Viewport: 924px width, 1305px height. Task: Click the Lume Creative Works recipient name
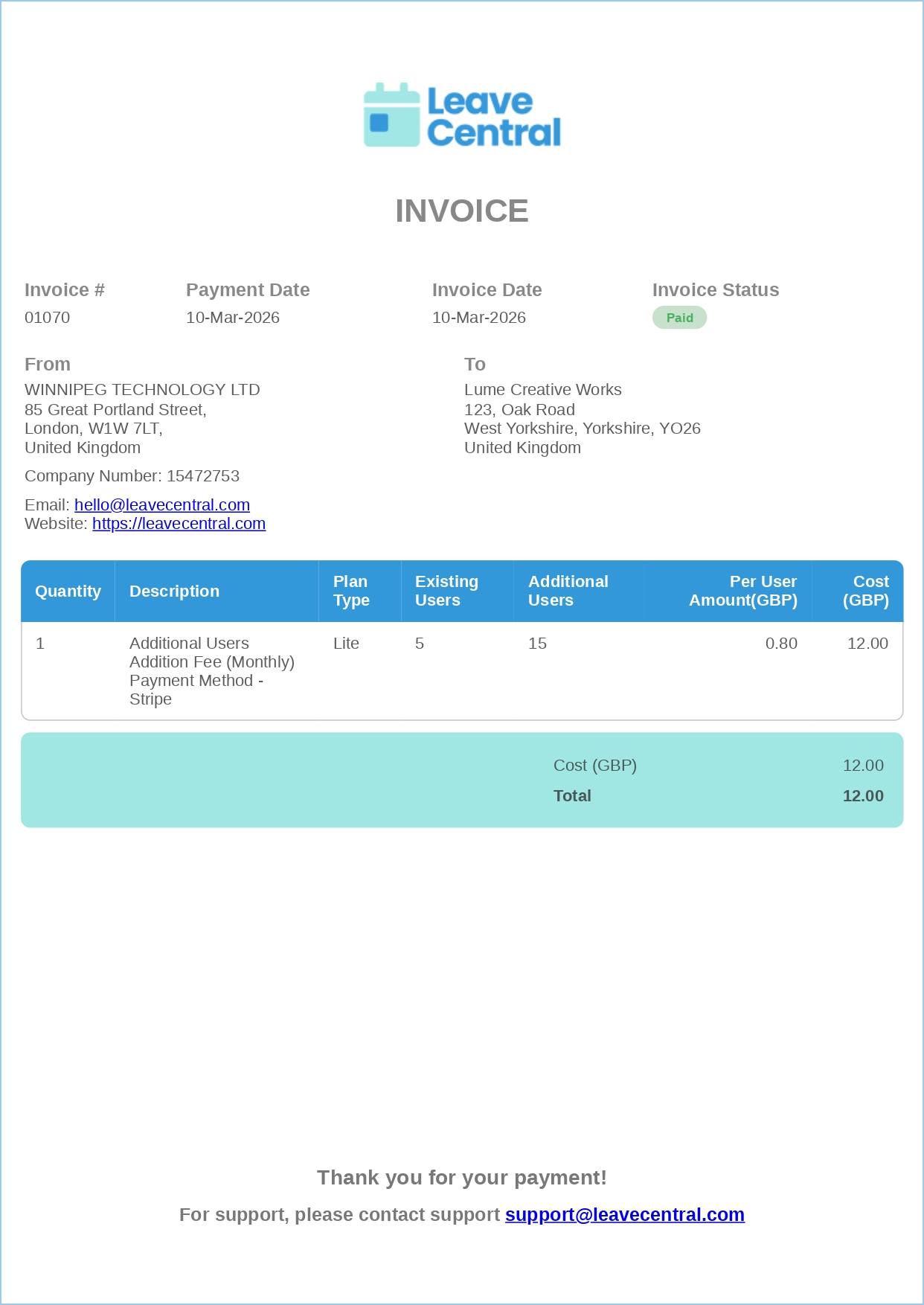(x=542, y=390)
